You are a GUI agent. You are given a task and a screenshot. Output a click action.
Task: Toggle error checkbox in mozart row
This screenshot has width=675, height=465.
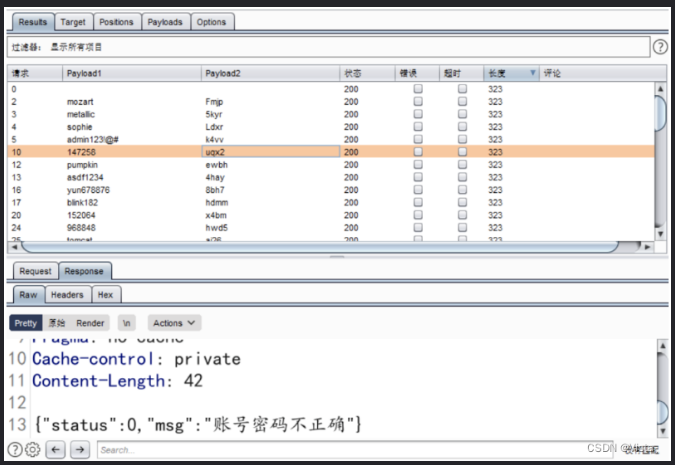tap(418, 101)
